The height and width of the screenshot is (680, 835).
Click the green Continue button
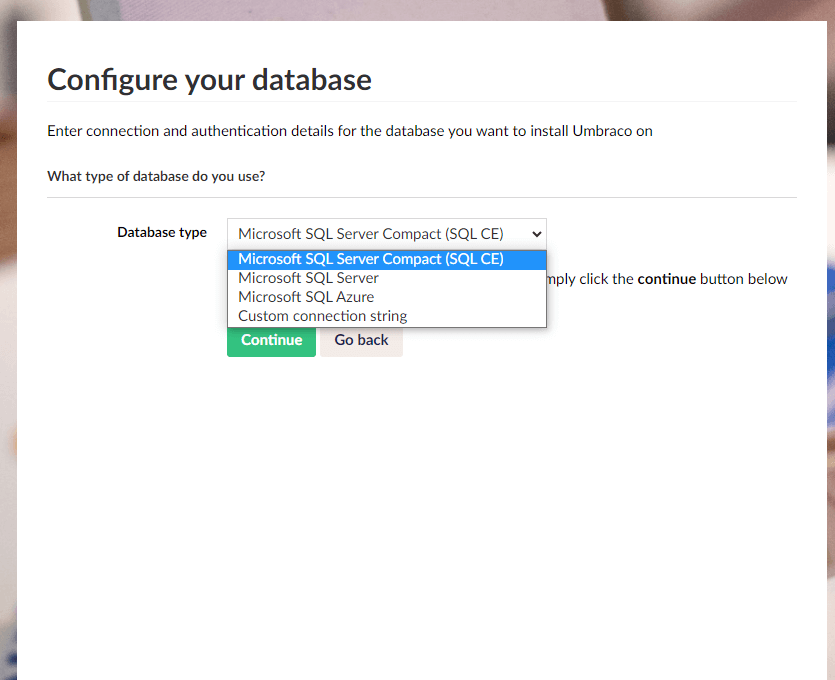(x=271, y=340)
